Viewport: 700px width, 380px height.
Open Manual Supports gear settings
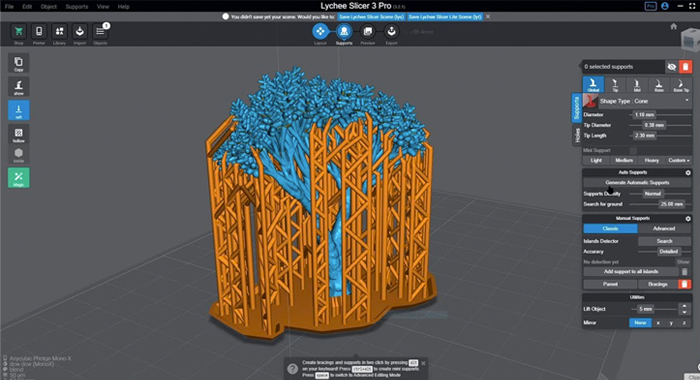688,219
